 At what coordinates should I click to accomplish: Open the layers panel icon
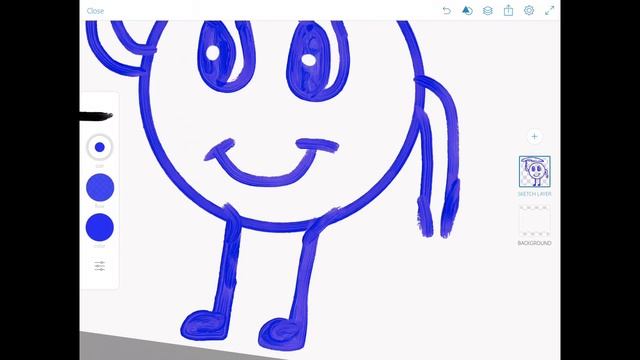pos(487,11)
